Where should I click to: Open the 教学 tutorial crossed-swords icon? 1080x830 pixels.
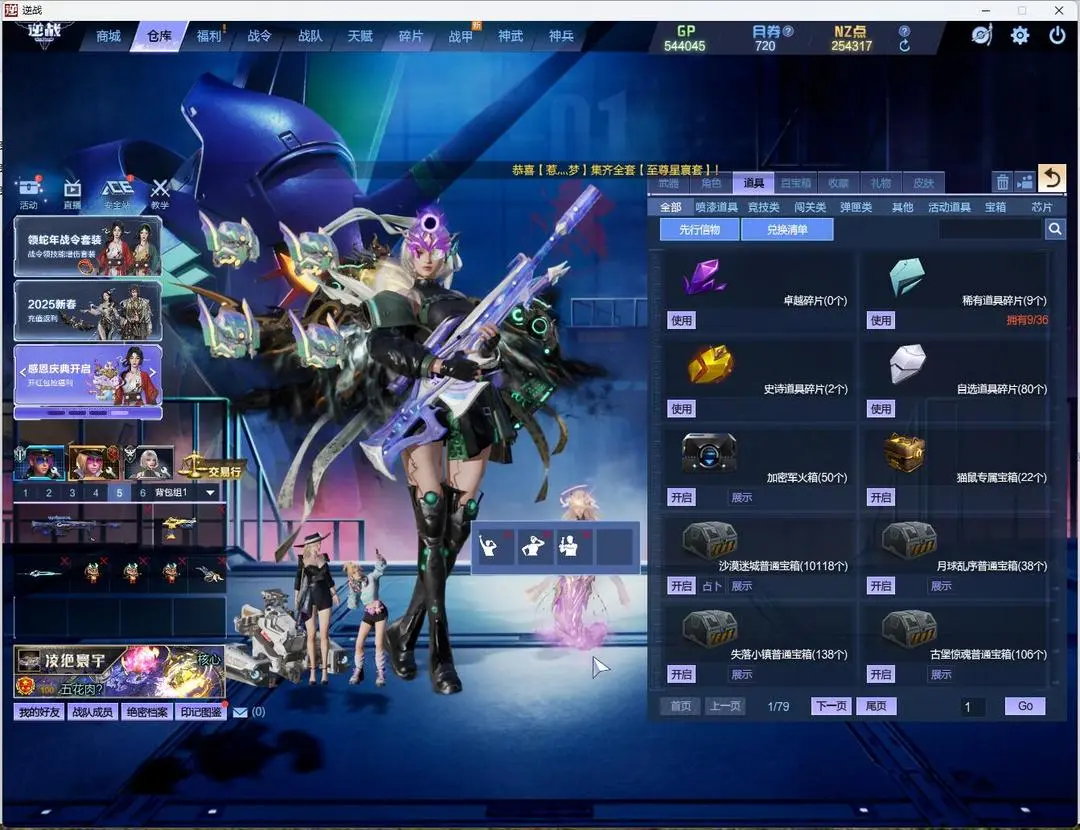[x=160, y=194]
